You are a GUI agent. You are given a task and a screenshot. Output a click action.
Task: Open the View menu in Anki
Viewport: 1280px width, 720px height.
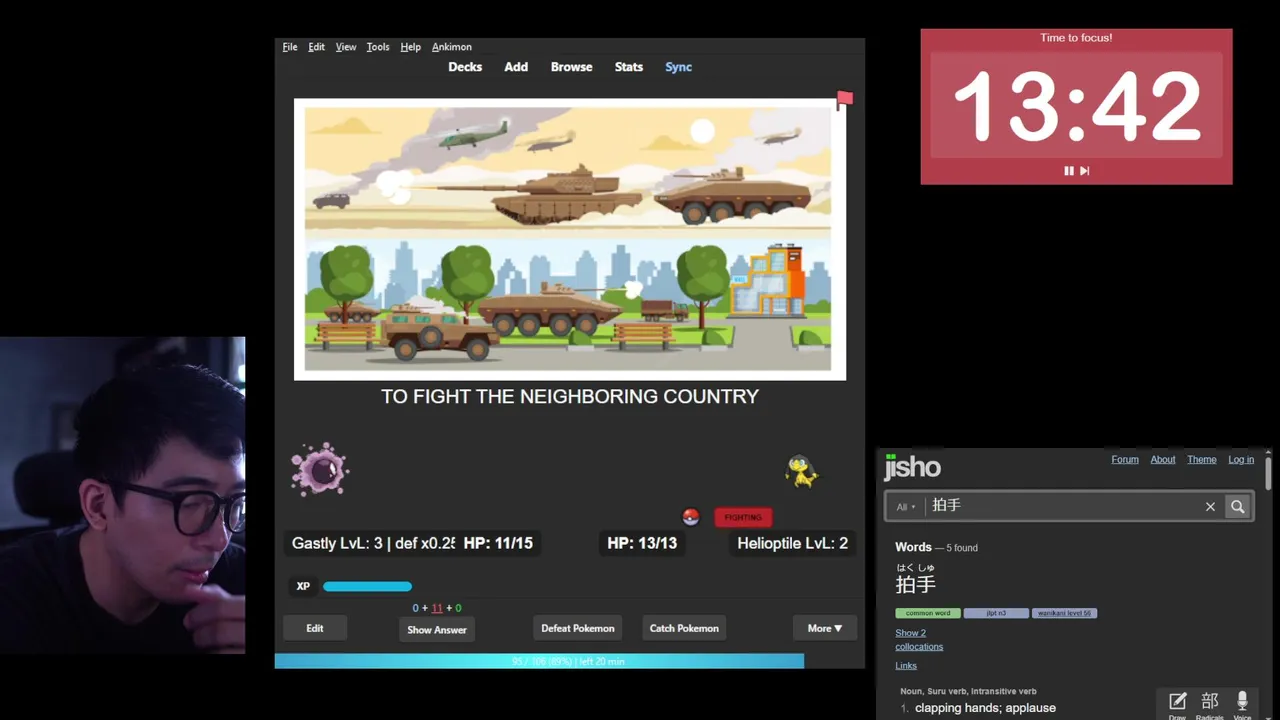point(346,47)
